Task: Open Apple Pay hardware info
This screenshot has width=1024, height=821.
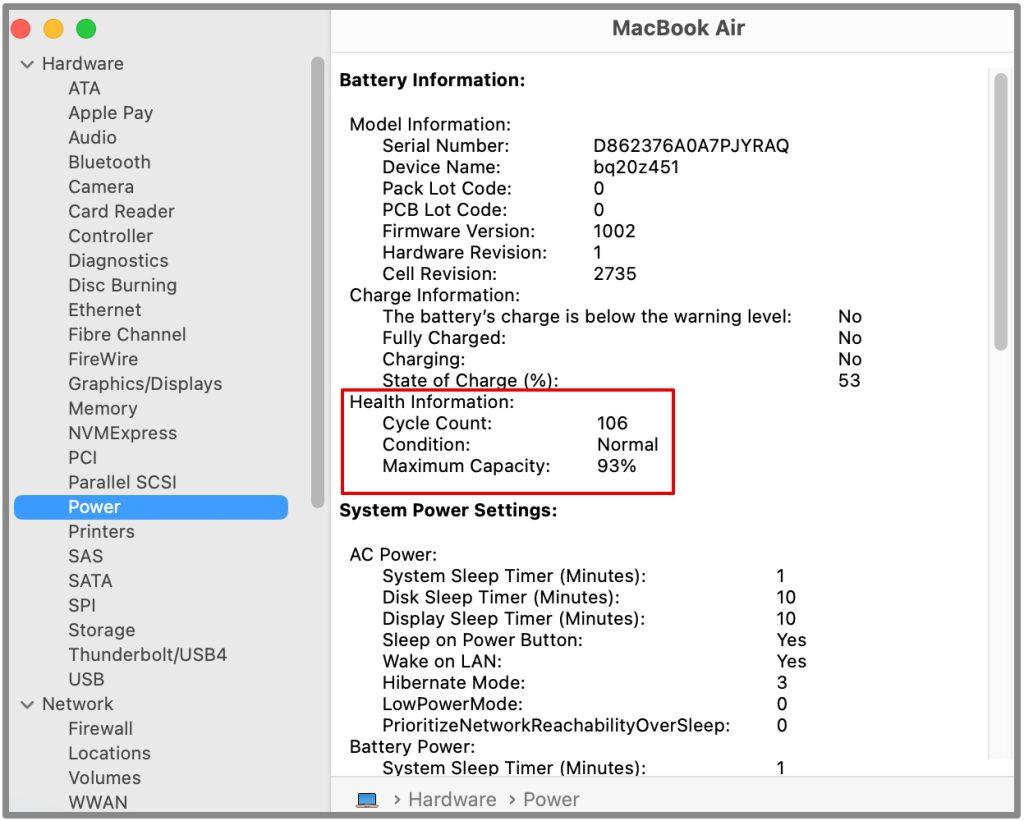Action: pyautogui.click(x=110, y=113)
